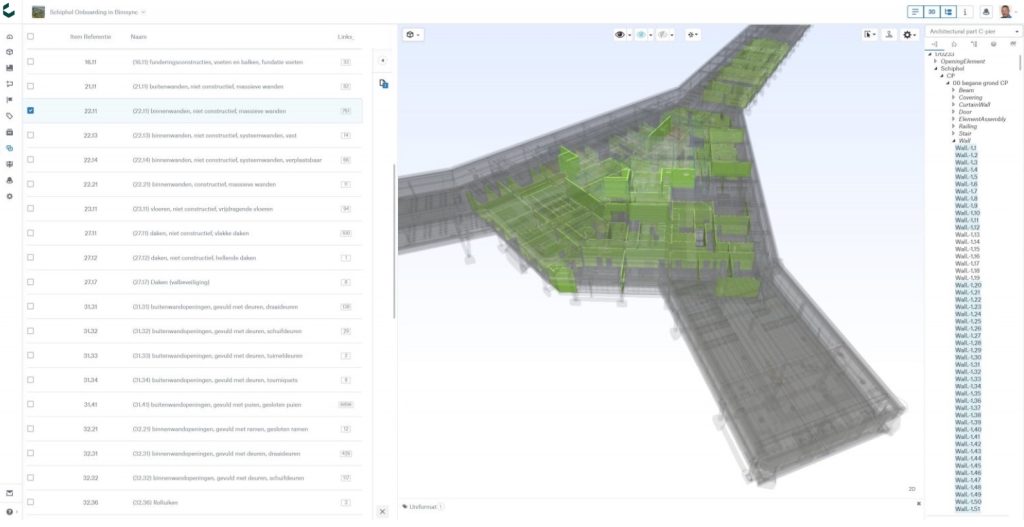This screenshot has height=527, width=1024.
Task: Click link count badge for row 22.11
Action: [x=345, y=111]
